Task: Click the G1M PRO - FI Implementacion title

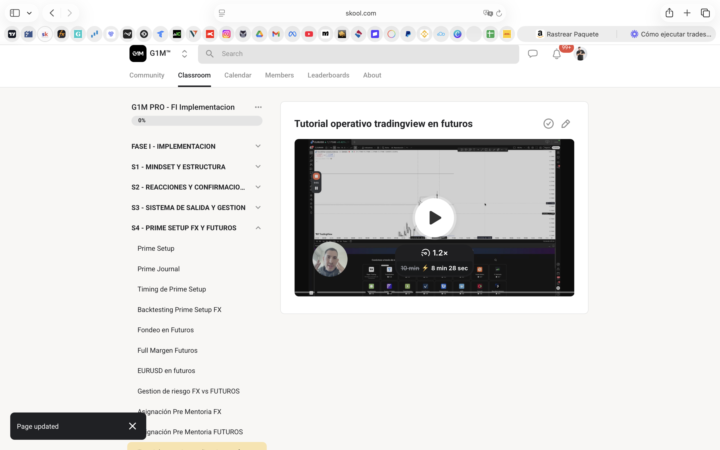Action: coord(183,107)
